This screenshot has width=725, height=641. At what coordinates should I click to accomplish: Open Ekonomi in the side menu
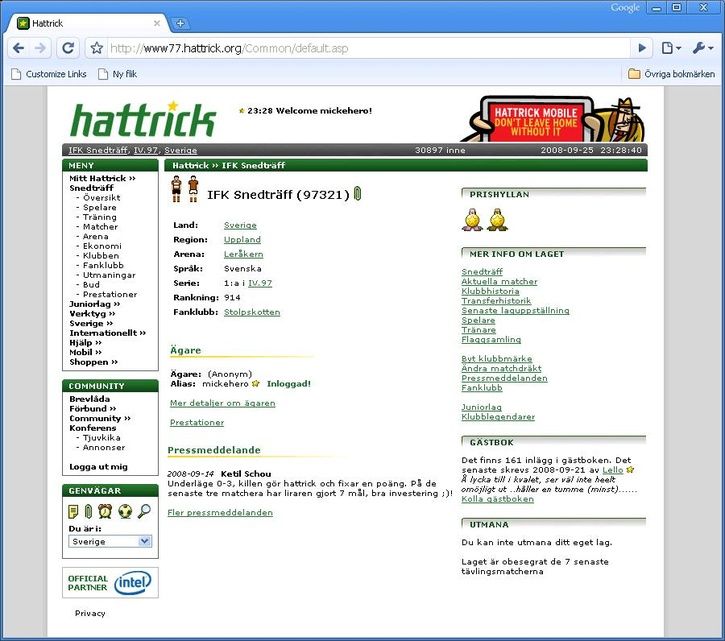coord(102,246)
